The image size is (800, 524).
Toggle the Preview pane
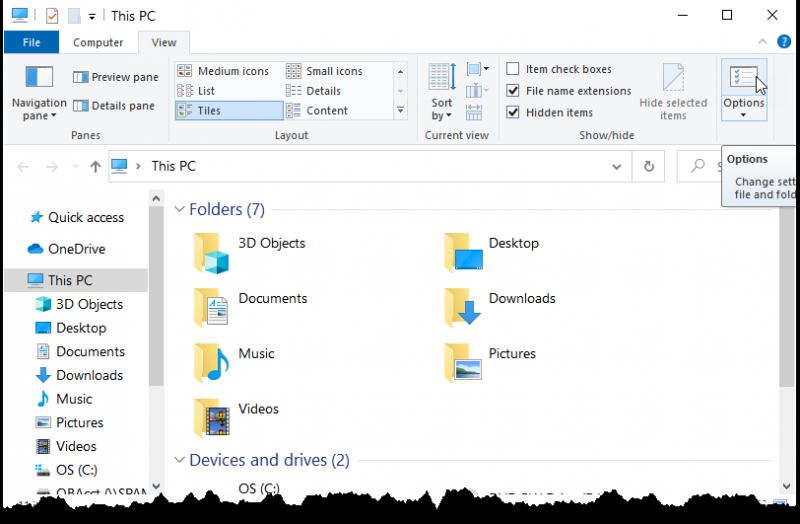[x=116, y=77]
